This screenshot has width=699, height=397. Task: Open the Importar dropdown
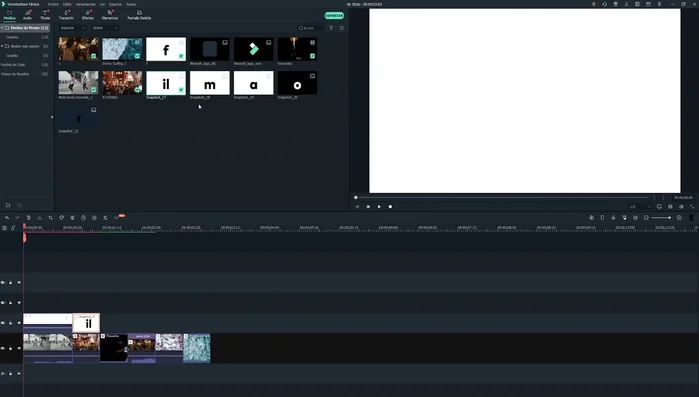click(x=72, y=28)
